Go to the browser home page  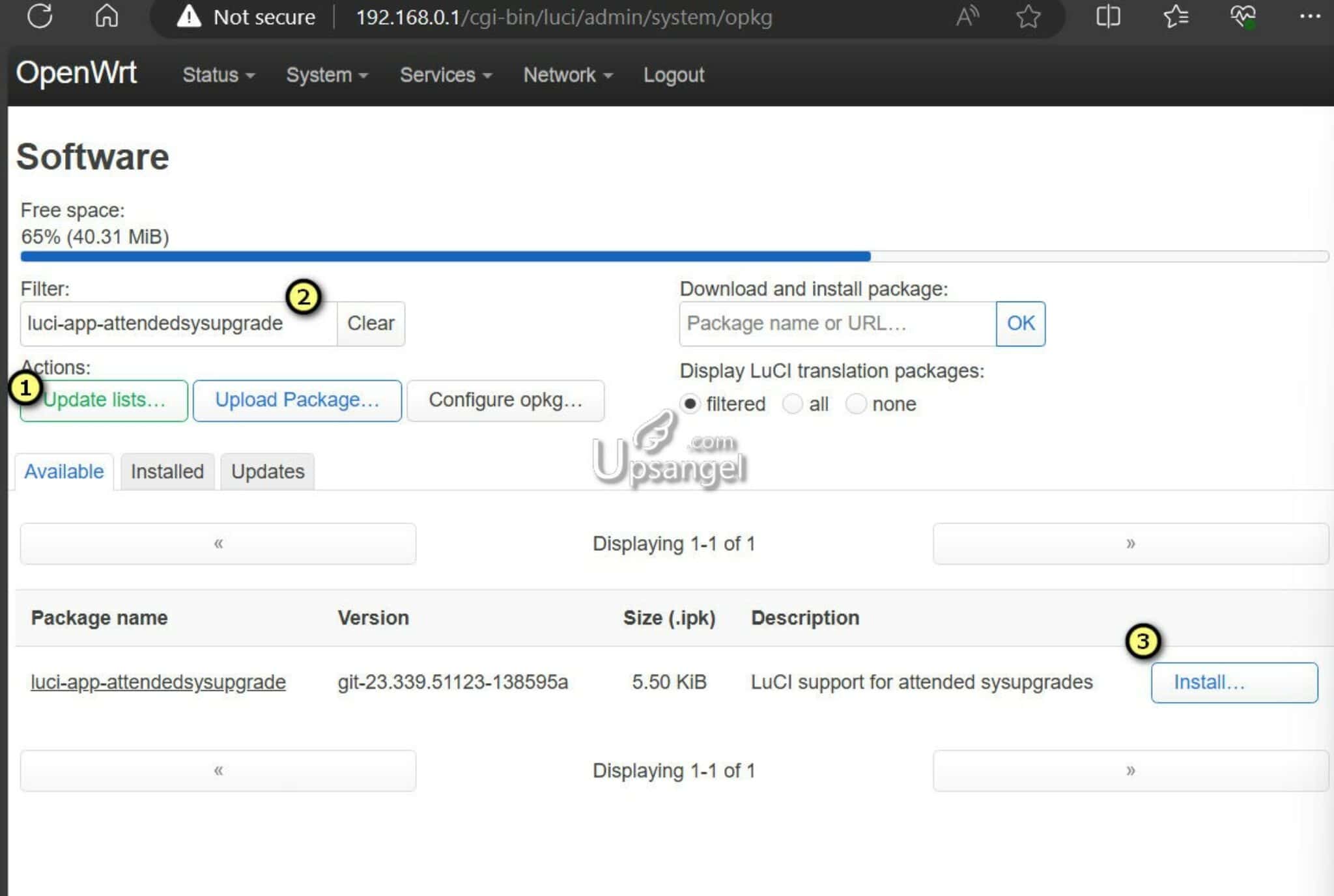coord(106,17)
